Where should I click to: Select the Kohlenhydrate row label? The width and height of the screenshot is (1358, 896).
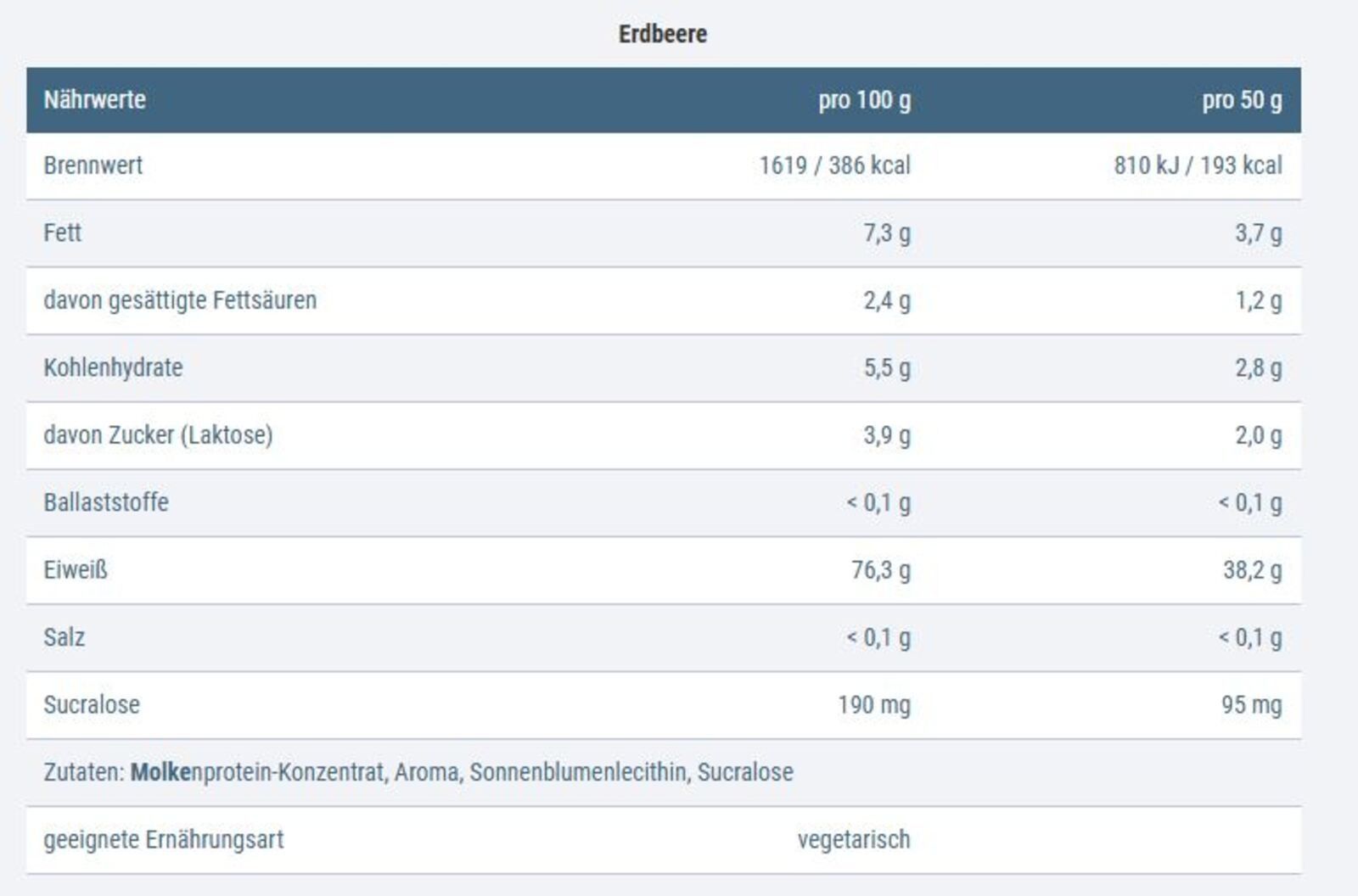click(x=113, y=367)
